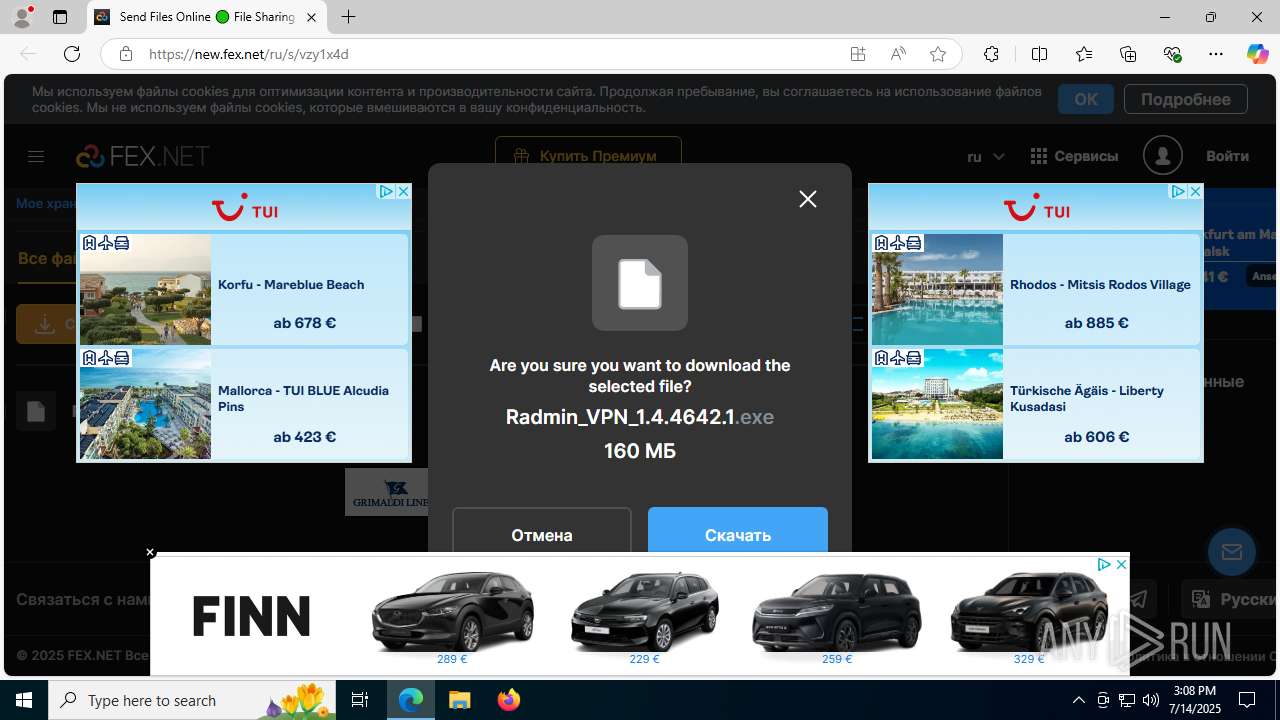Close the left TUI ad
Viewport: 1280px width, 720px height.
[x=403, y=191]
